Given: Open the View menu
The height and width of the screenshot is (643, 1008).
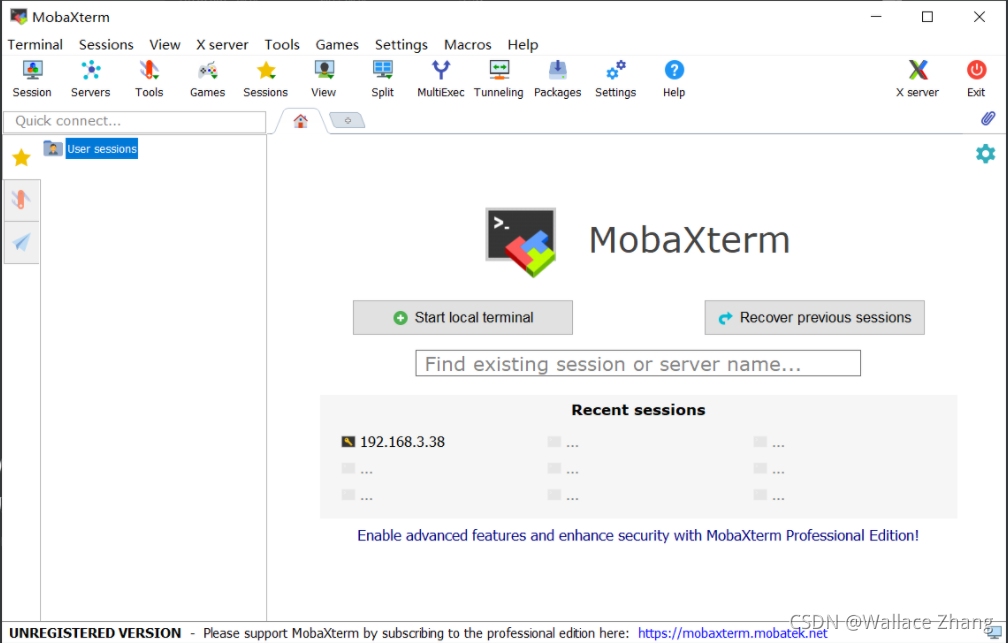Looking at the screenshot, I should pyautogui.click(x=165, y=44).
